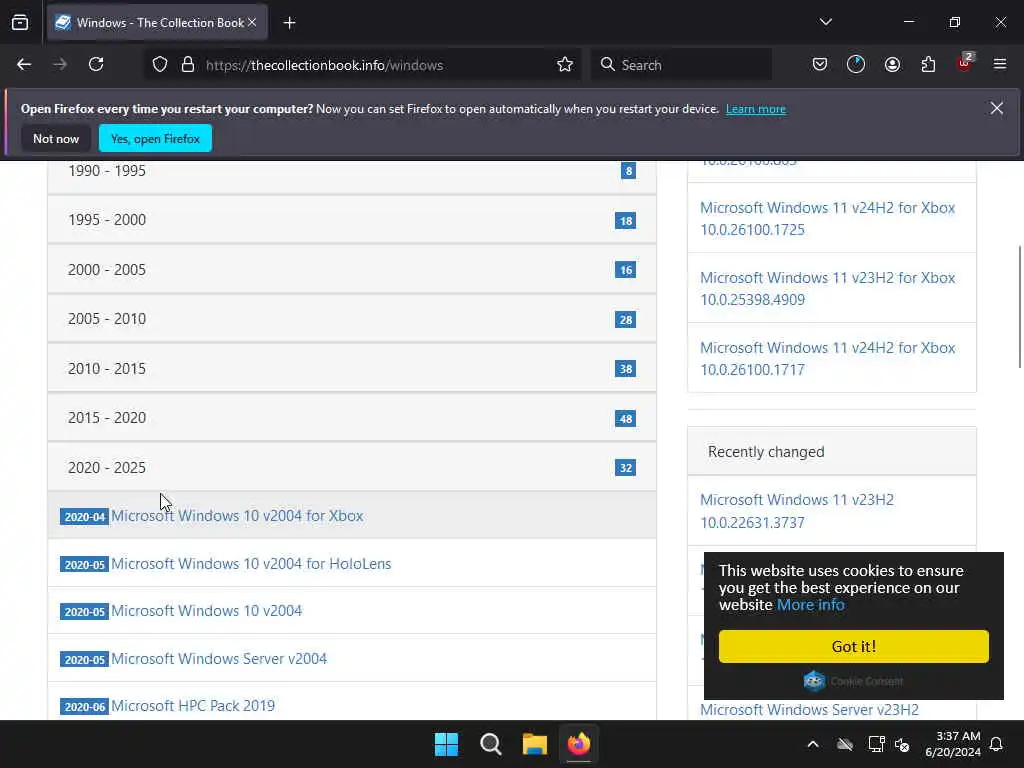Click the page vertical scrollbar
This screenshot has height=768, width=1024.
(1019, 307)
